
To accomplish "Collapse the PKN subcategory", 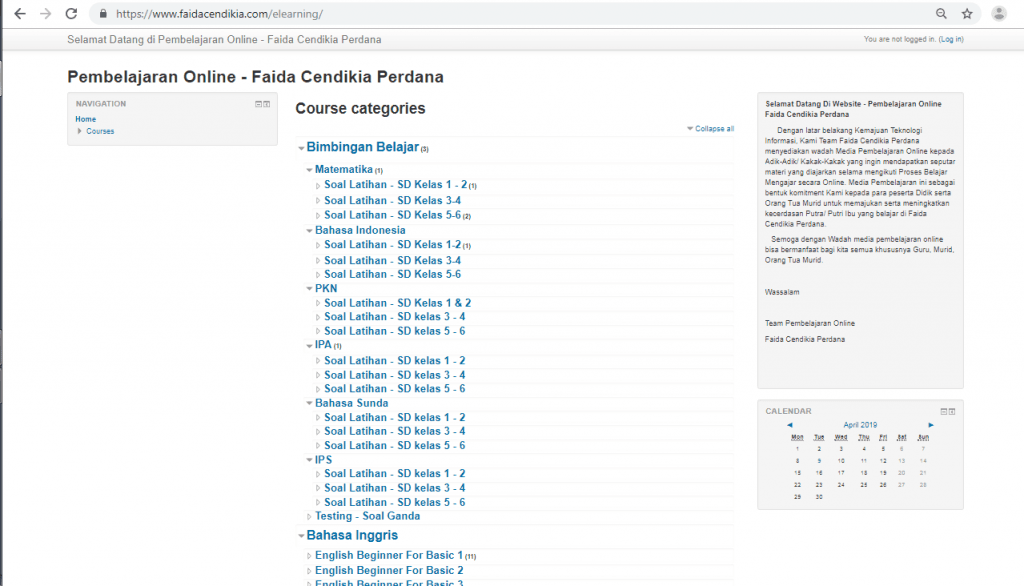I will click(310, 289).
